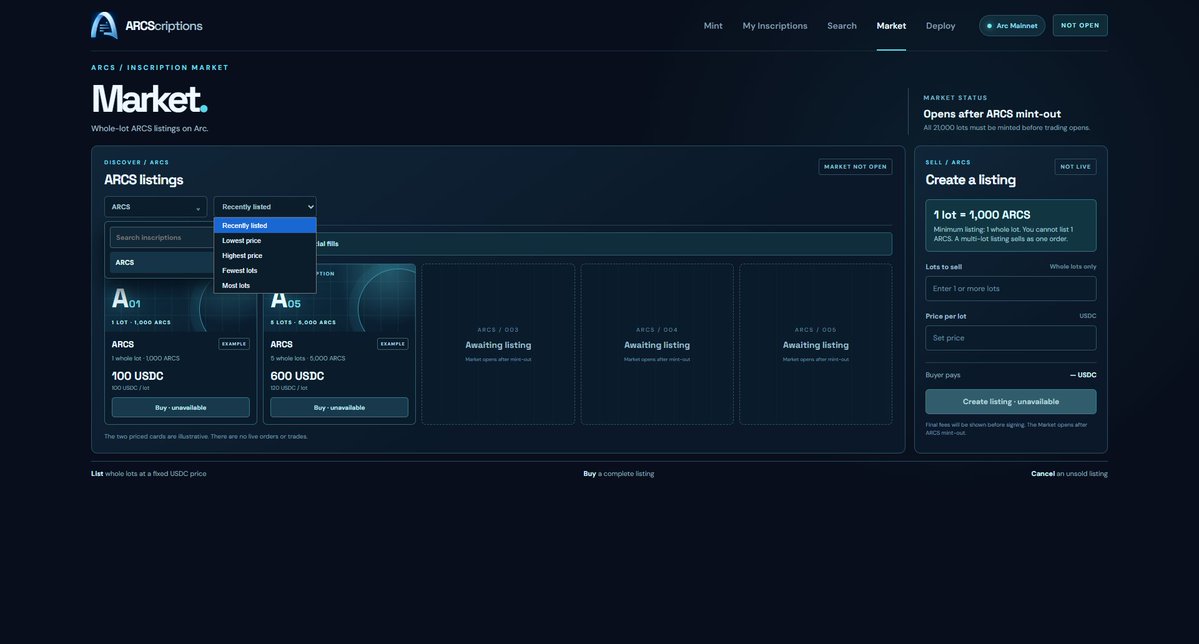Sort by Fewest lots
This screenshot has width=1199, height=644.
[x=265, y=271]
